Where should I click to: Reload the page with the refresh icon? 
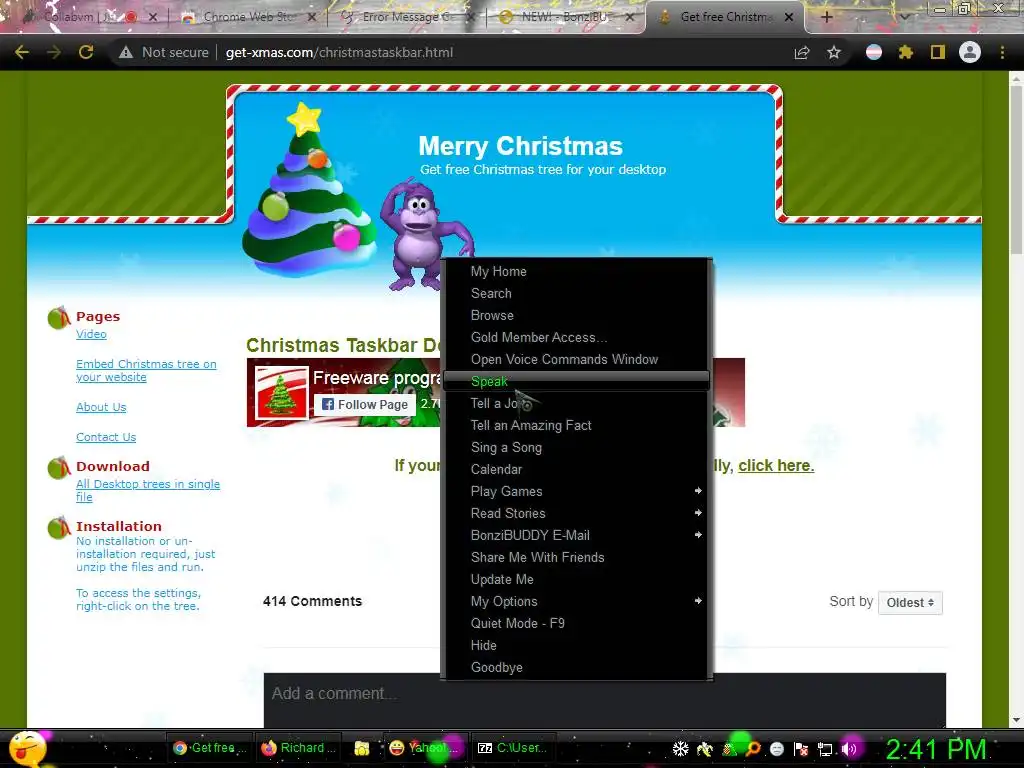(86, 52)
